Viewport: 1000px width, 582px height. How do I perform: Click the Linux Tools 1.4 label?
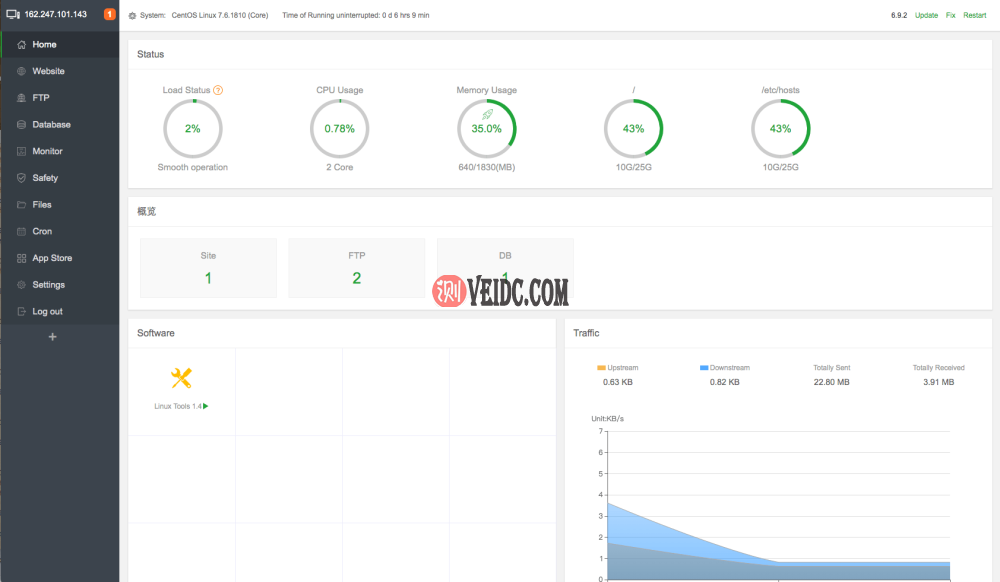click(177, 406)
